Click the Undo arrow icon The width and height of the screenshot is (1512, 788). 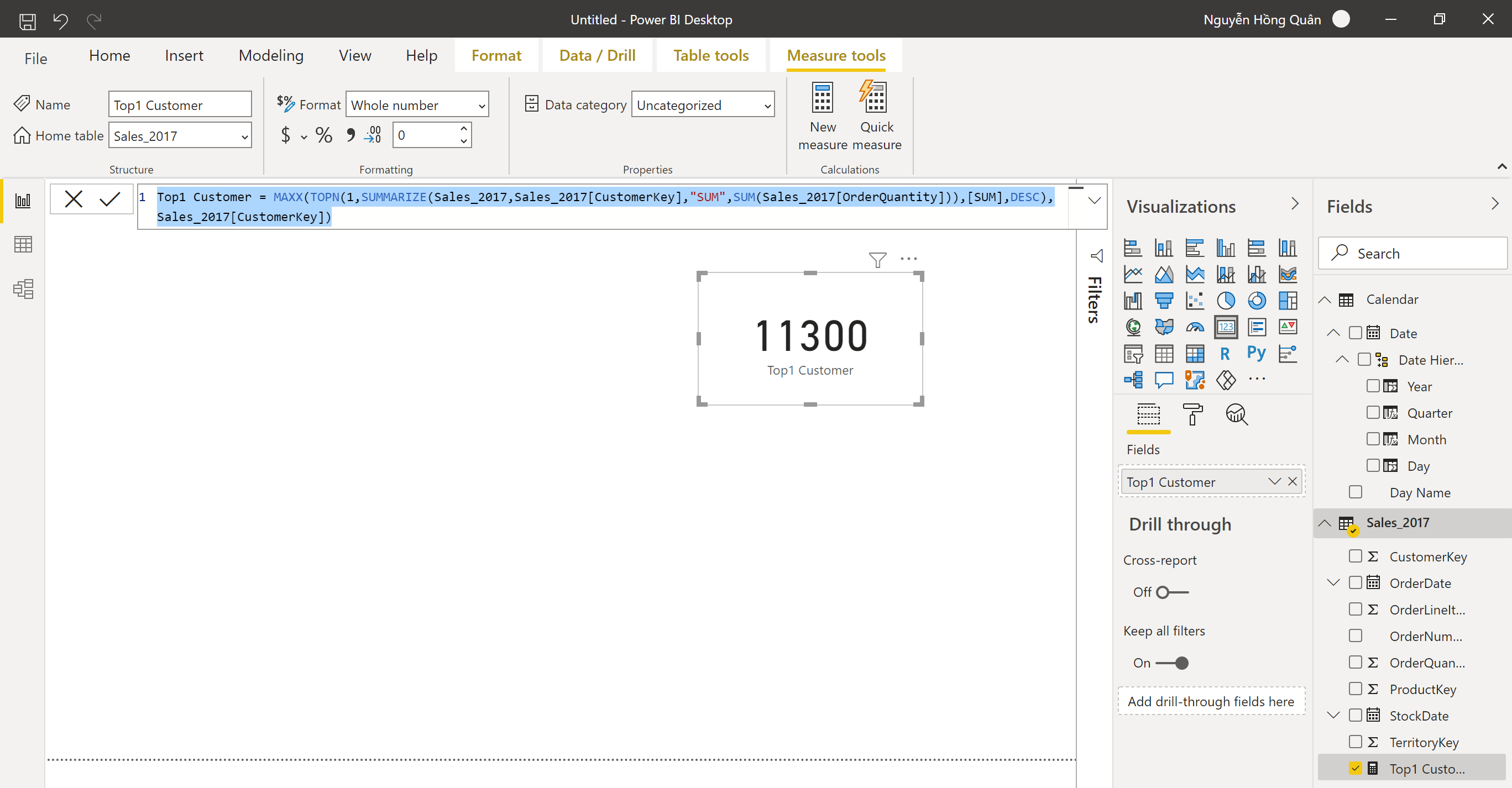click(60, 22)
